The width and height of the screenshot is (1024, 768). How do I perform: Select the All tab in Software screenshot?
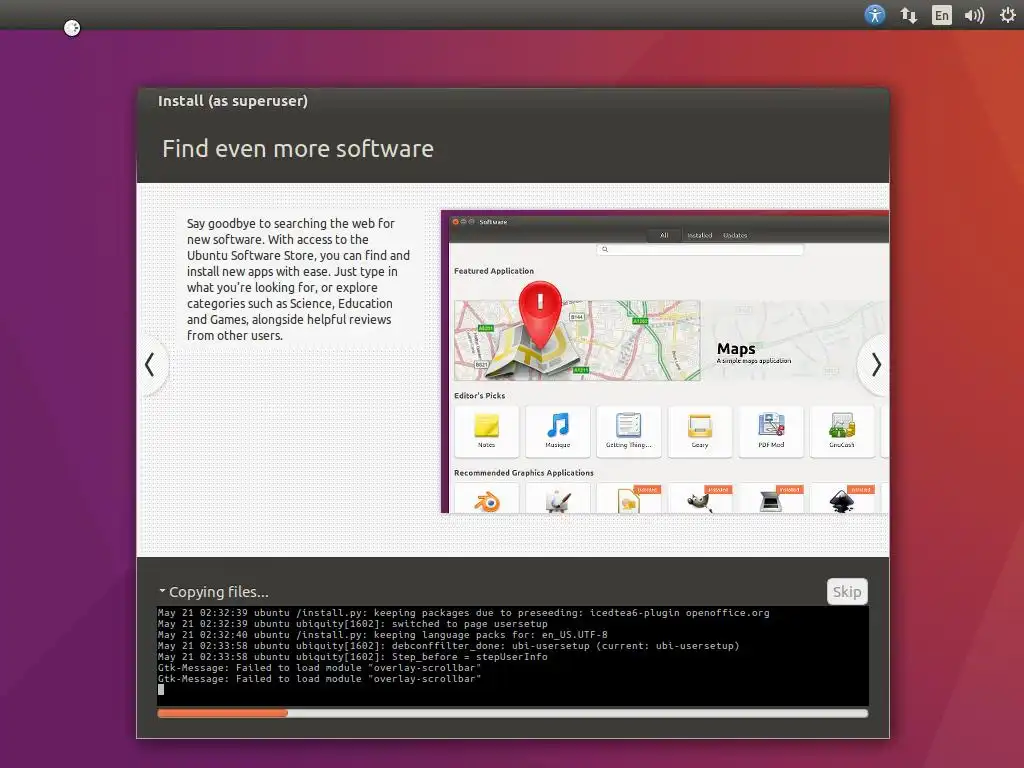coord(664,235)
